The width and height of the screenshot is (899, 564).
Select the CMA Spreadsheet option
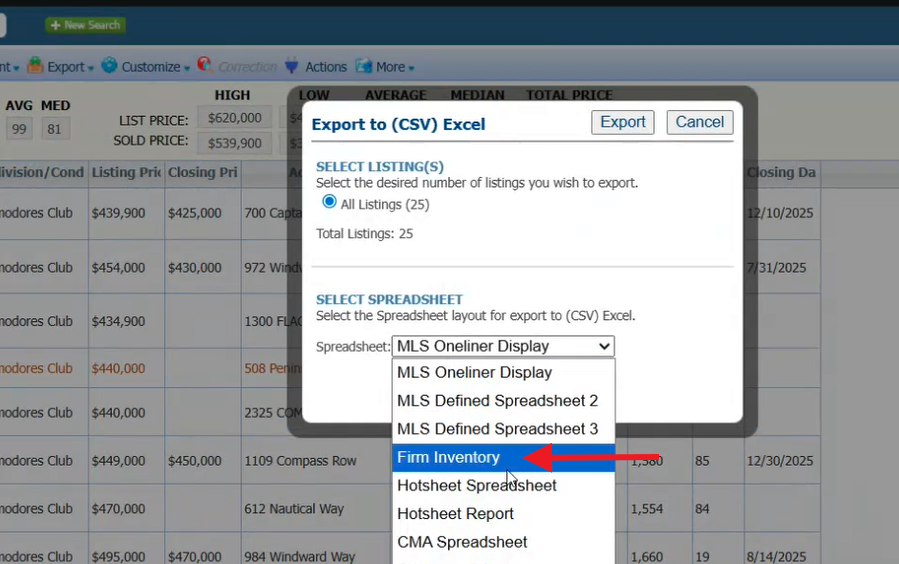coord(462,542)
